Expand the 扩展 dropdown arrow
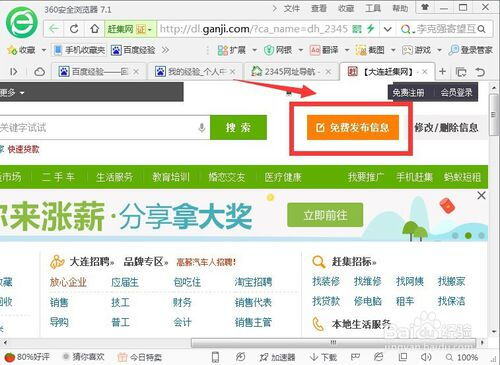This screenshot has width=500, height=365. [254, 50]
